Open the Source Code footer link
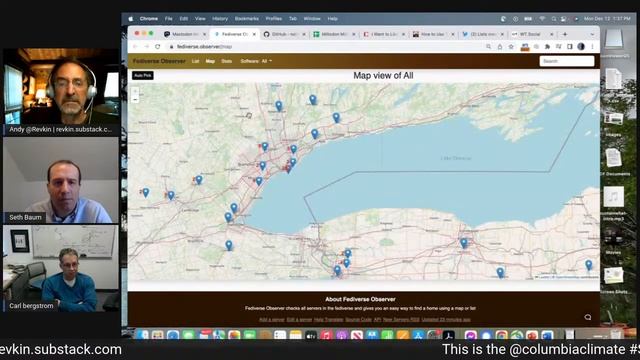 point(358,320)
